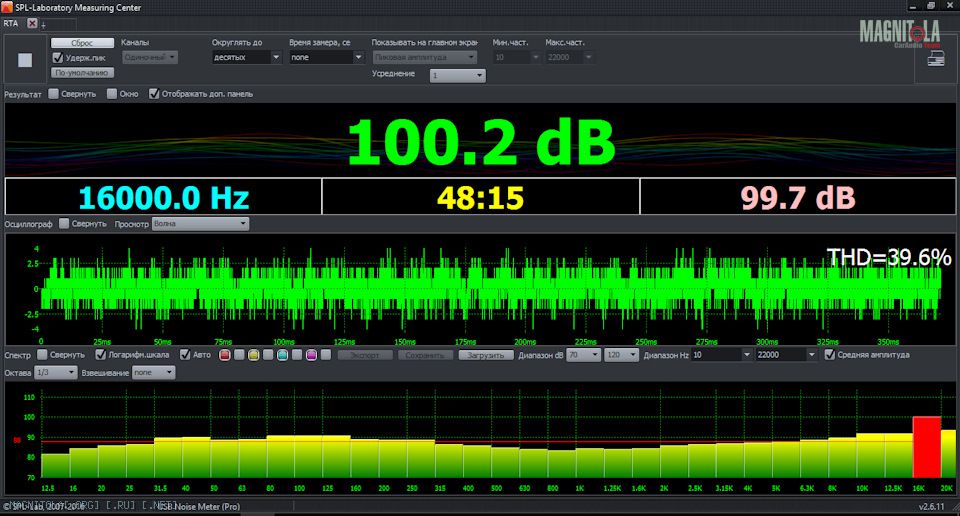Image resolution: width=960 pixels, height=516 pixels.
Task: Expand the Усреднение dropdown
Action: [x=457, y=75]
